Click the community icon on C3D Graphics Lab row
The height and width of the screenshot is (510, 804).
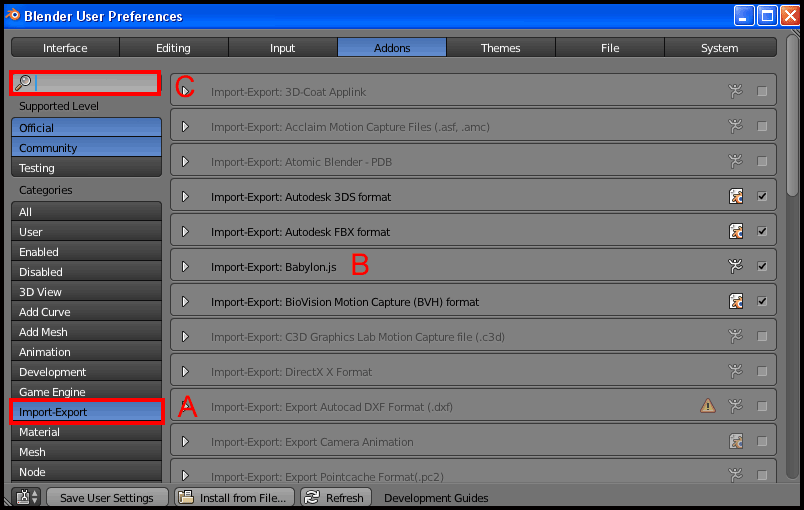click(x=735, y=336)
